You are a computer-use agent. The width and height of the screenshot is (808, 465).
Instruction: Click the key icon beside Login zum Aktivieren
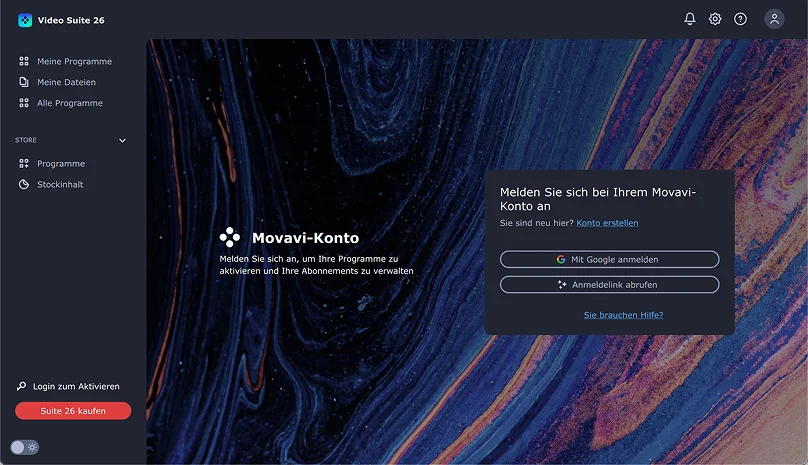[21, 386]
